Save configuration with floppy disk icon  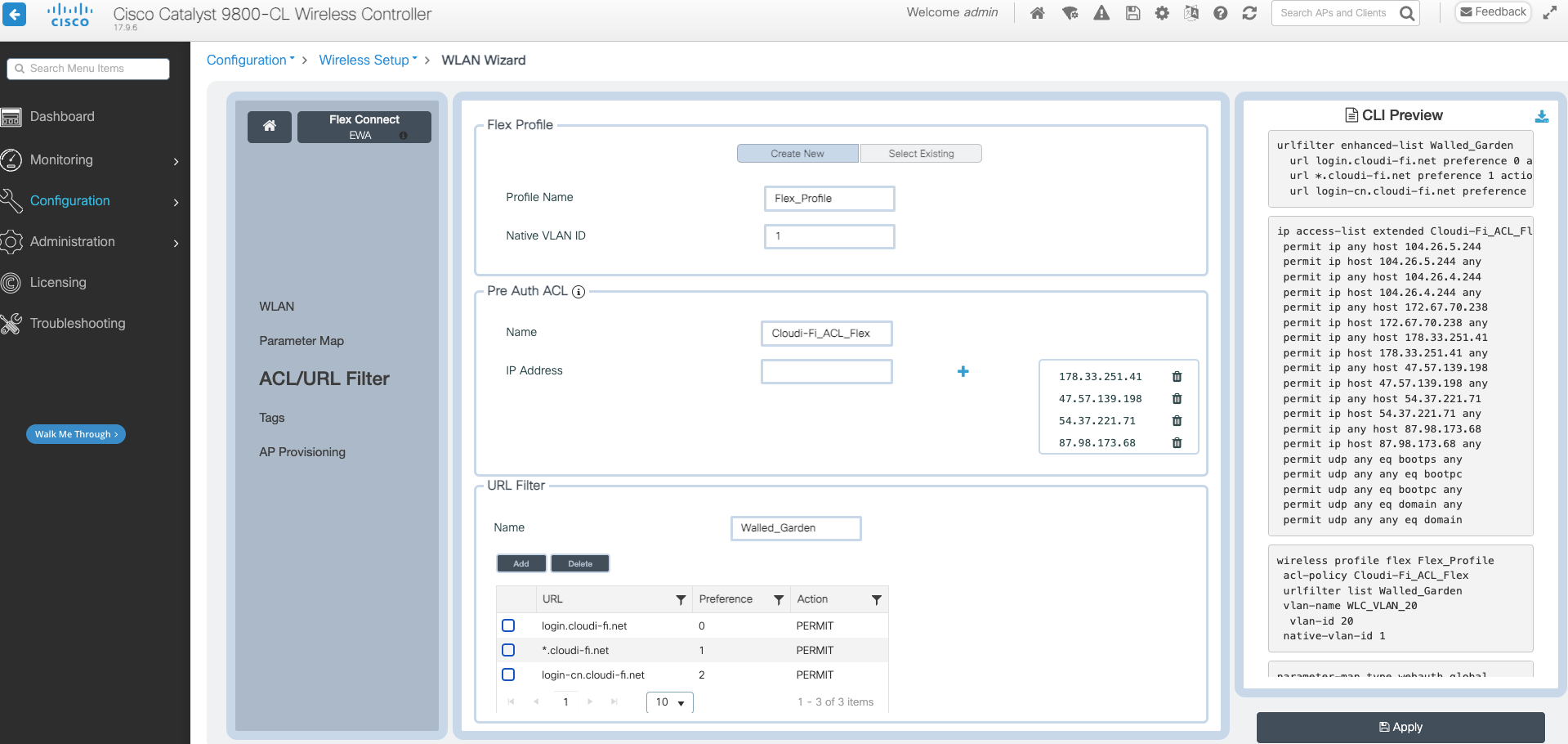(x=1132, y=13)
